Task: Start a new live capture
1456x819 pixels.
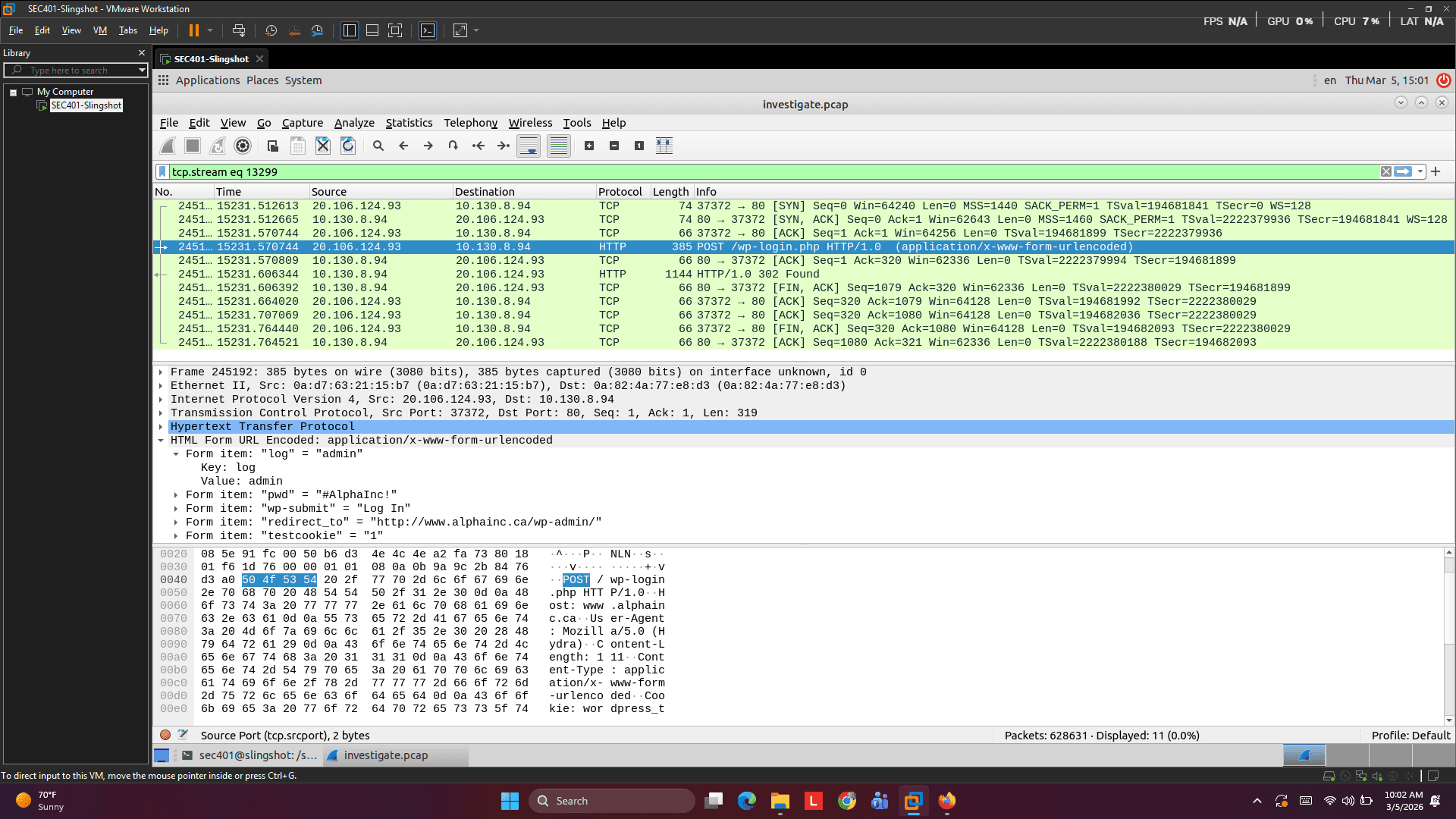Action: click(x=168, y=146)
